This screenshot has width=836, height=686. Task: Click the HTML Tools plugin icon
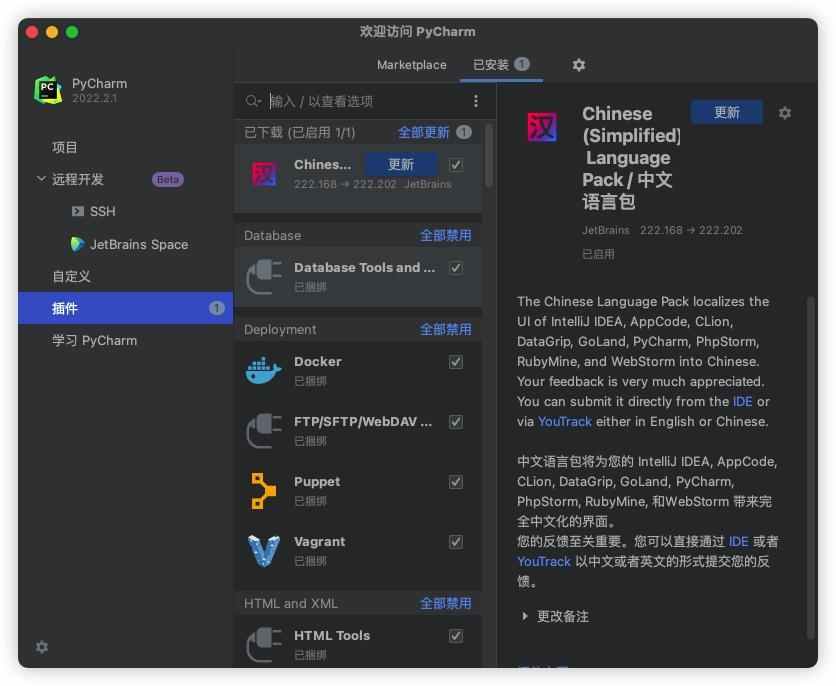[264, 644]
